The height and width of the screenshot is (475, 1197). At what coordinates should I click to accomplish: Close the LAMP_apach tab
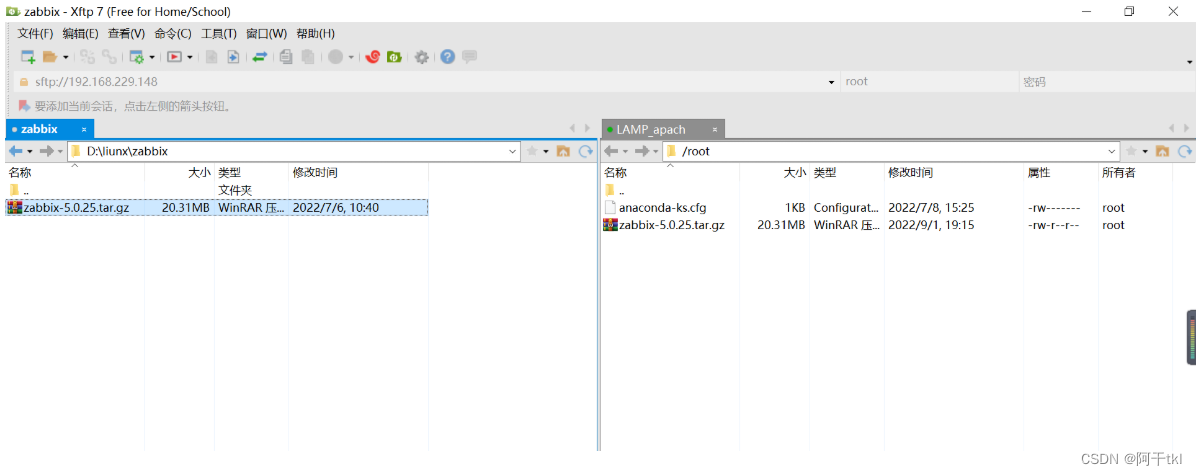(715, 130)
